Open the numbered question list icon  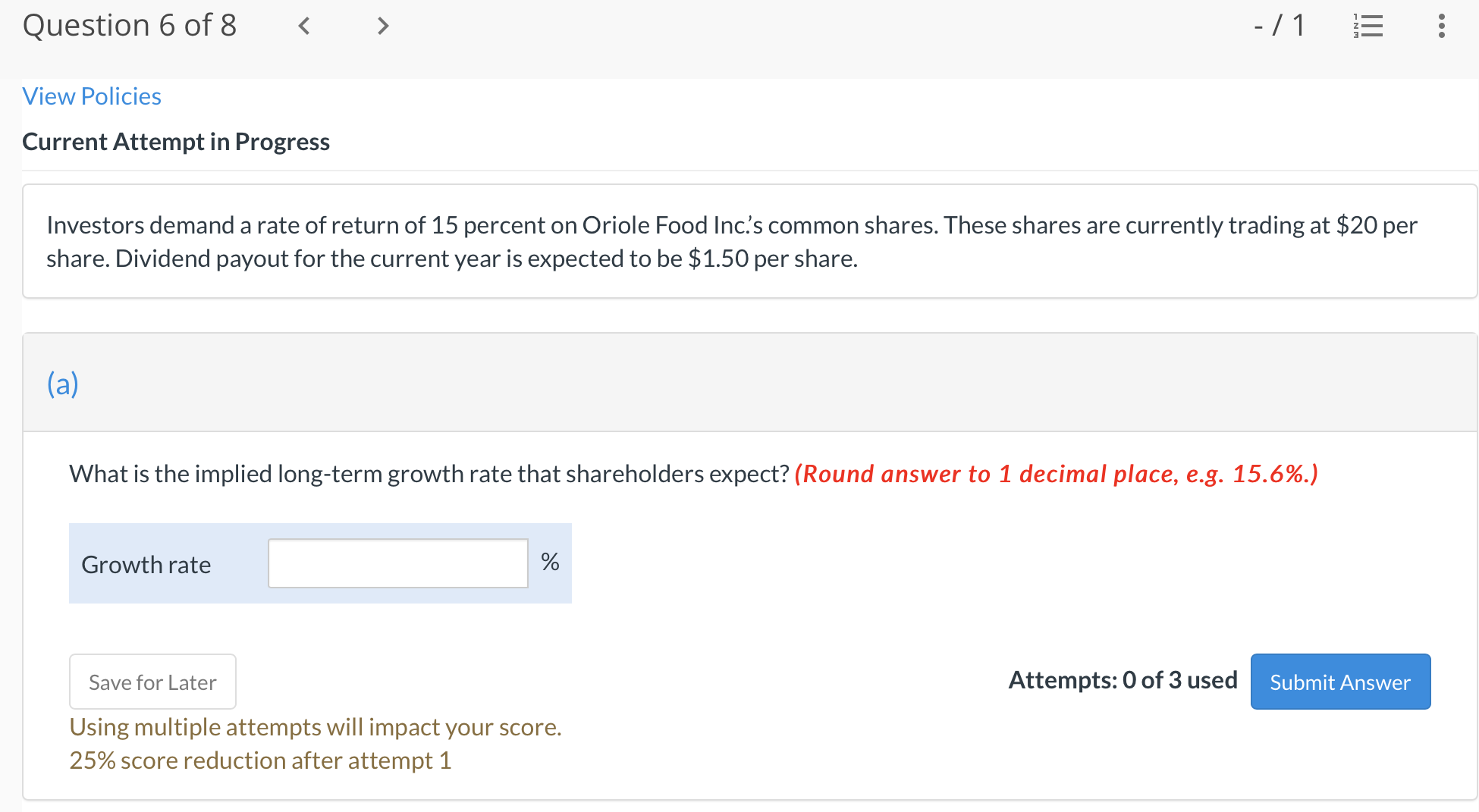1368,25
